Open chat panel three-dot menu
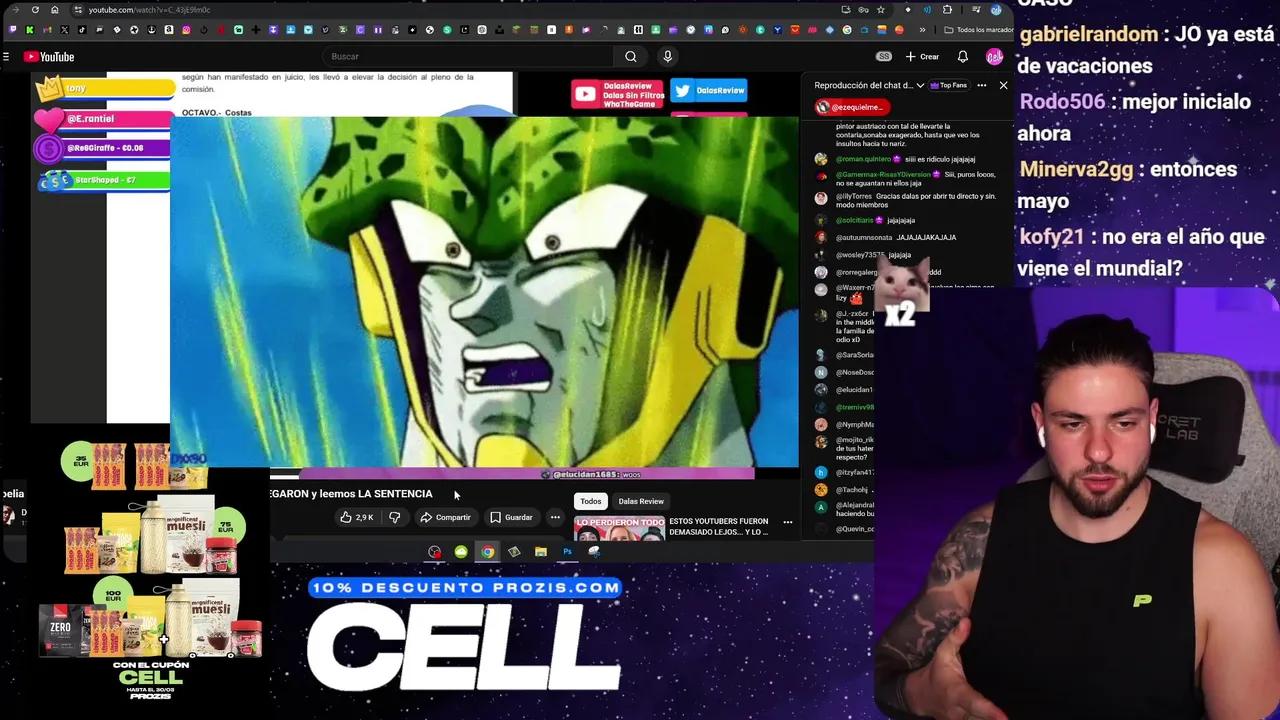Image resolution: width=1280 pixels, height=720 pixels. (982, 85)
